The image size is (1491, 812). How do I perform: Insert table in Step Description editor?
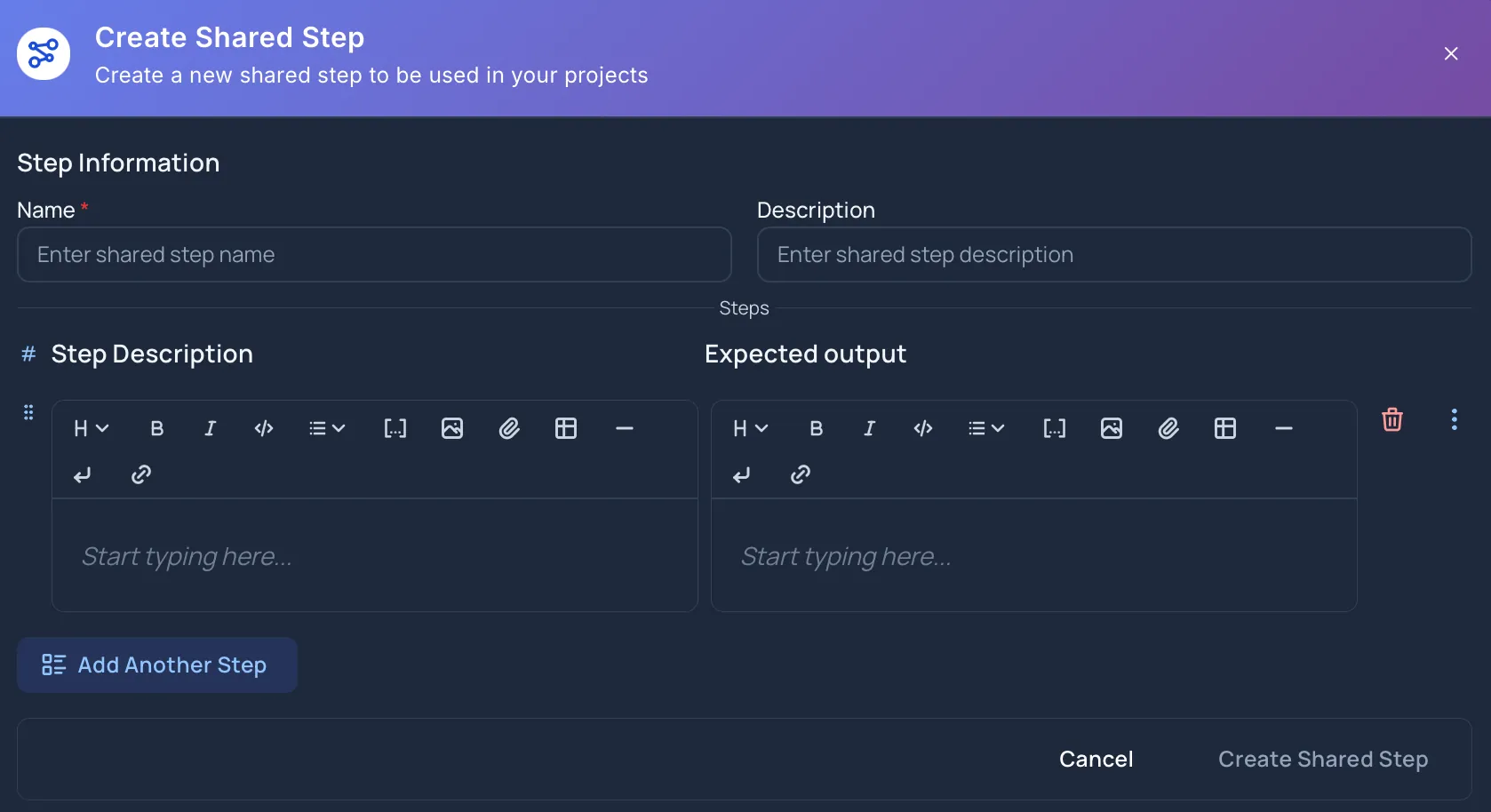pyautogui.click(x=566, y=428)
